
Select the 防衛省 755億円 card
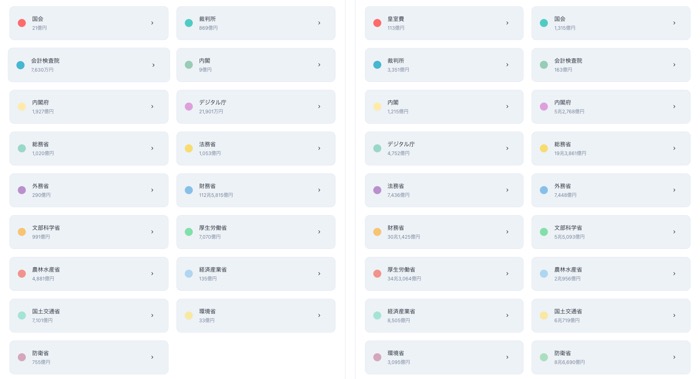point(89,357)
